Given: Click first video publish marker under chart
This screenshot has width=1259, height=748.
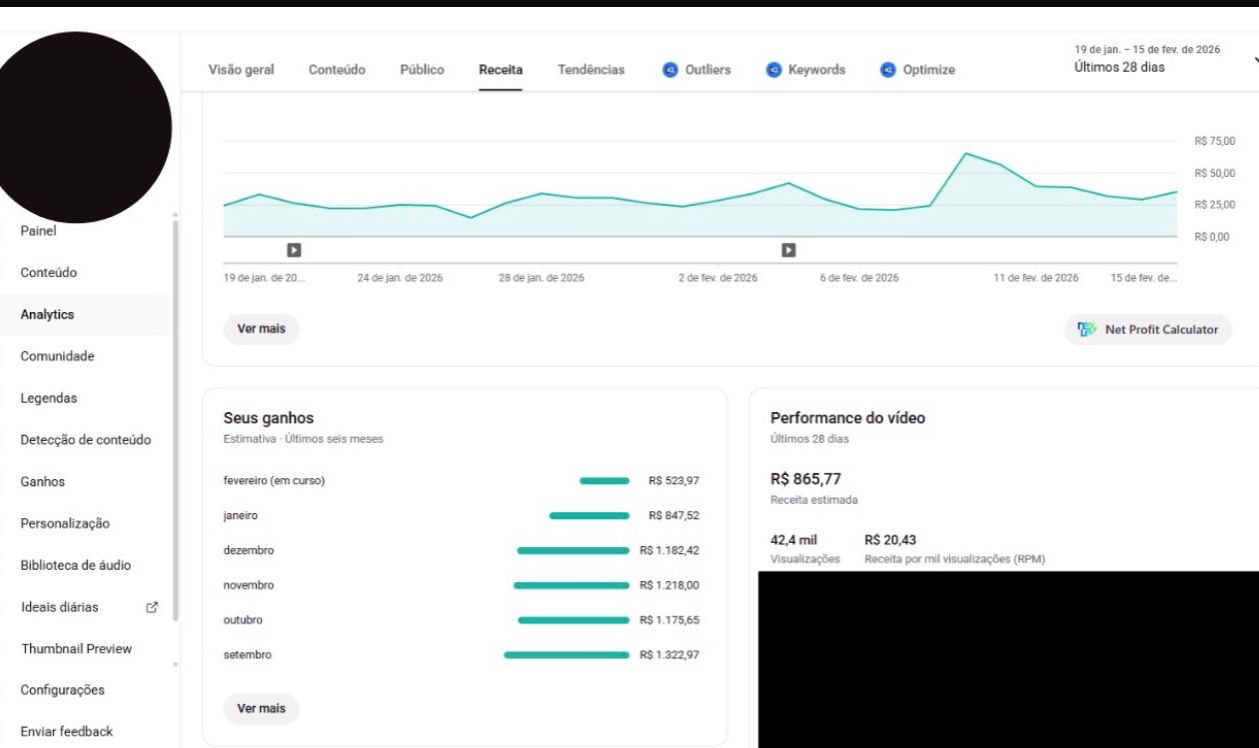Looking at the screenshot, I should pyautogui.click(x=294, y=250).
